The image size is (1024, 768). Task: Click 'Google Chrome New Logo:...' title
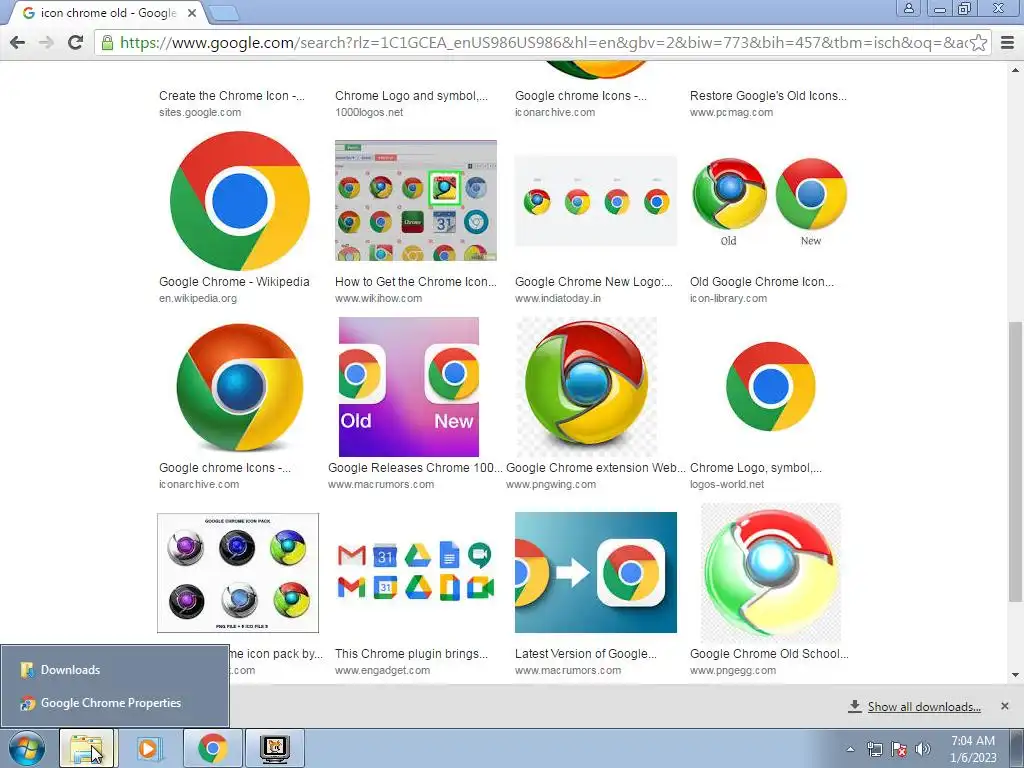[x=594, y=281]
